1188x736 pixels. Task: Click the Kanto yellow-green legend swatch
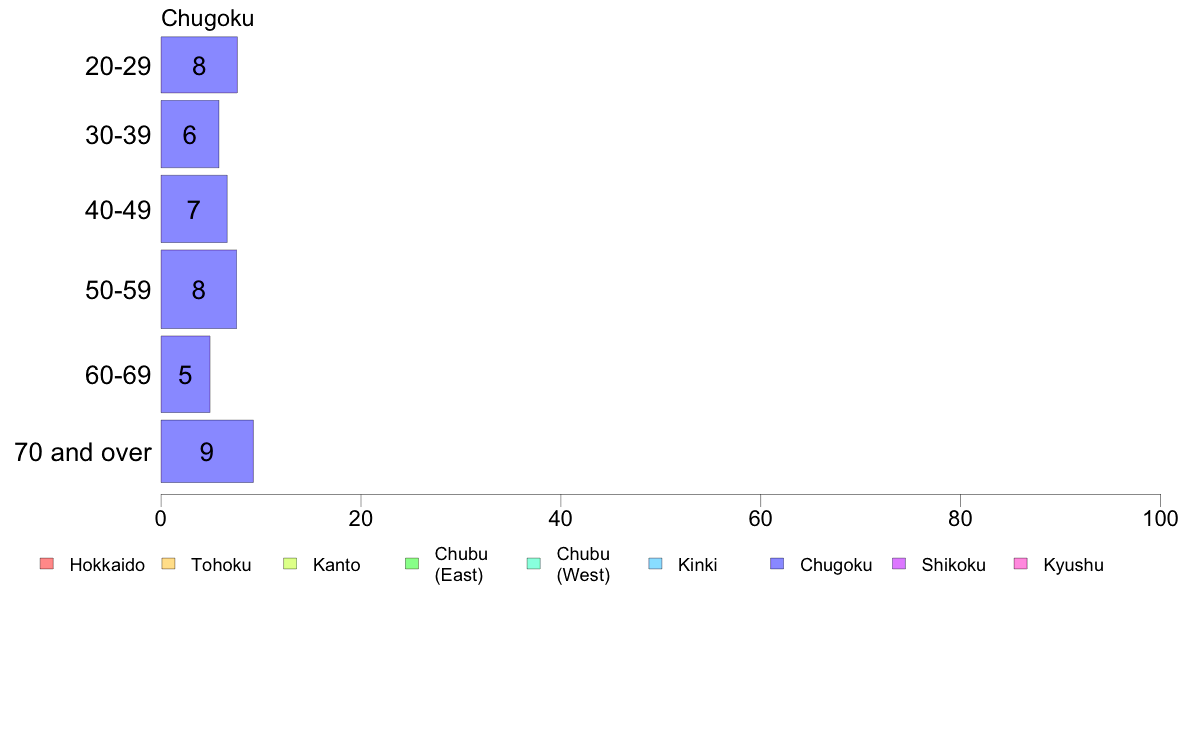(290, 564)
